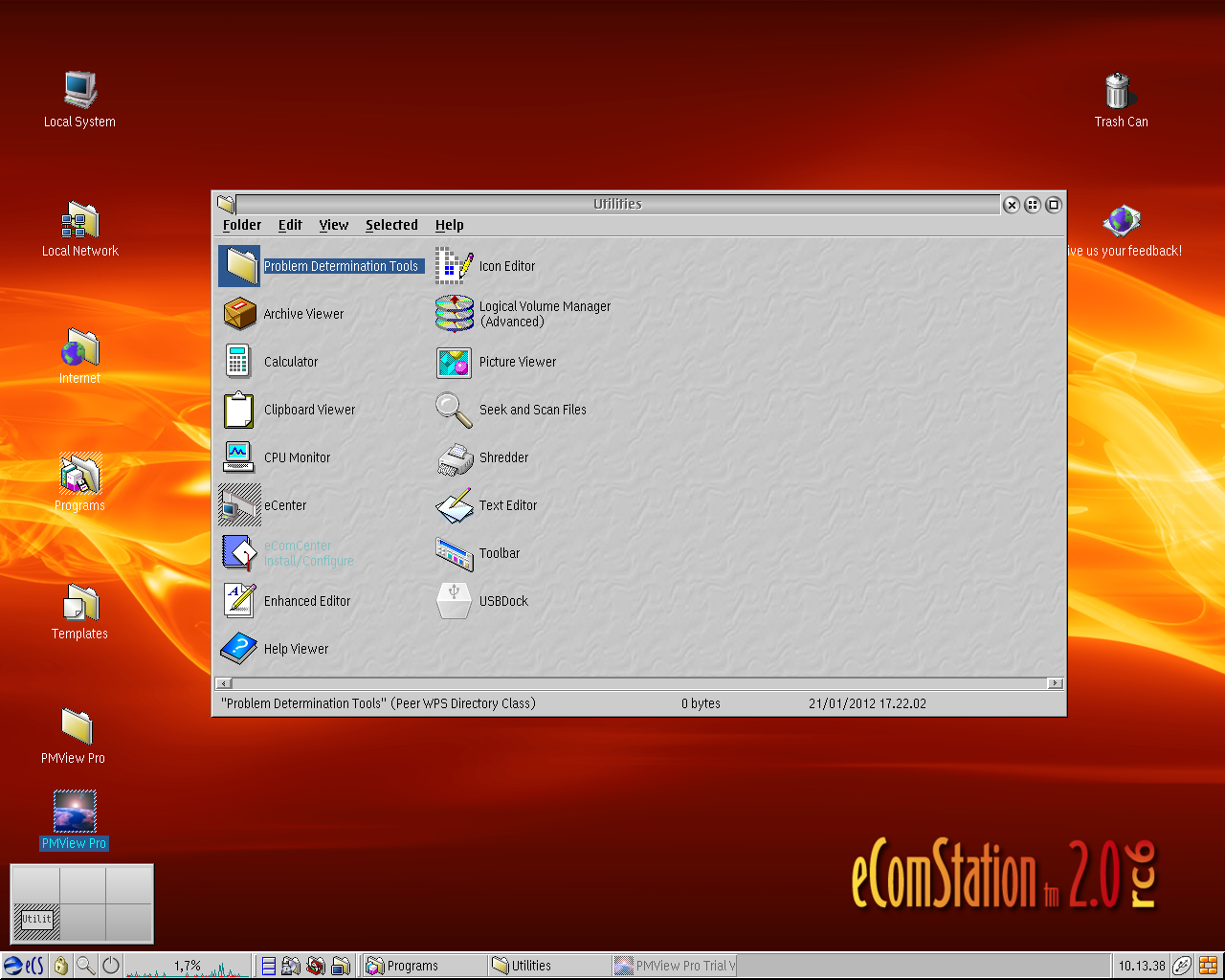Maximize the Utilities window
The width and height of the screenshot is (1225, 980).
[1054, 205]
